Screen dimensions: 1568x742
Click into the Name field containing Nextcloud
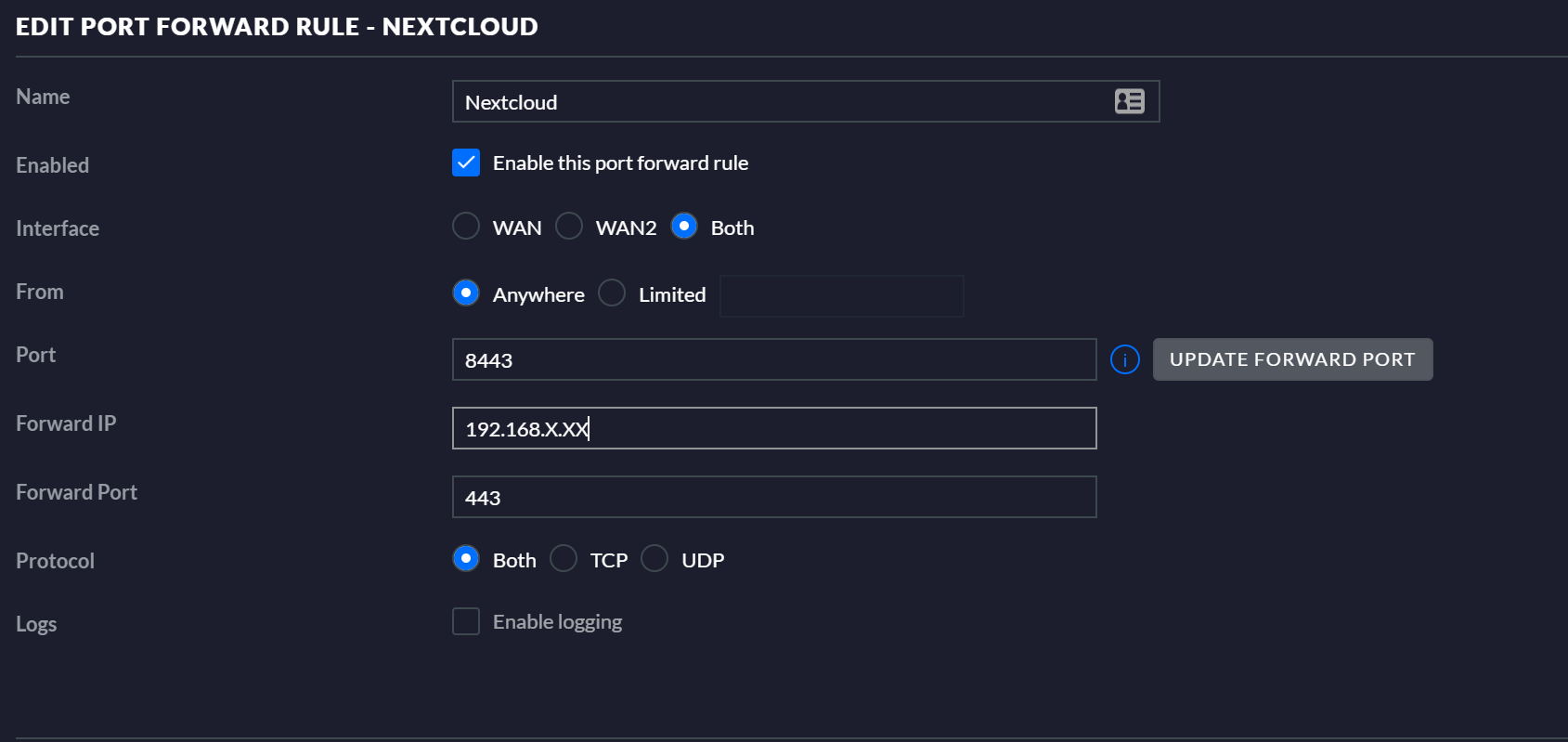click(780, 102)
